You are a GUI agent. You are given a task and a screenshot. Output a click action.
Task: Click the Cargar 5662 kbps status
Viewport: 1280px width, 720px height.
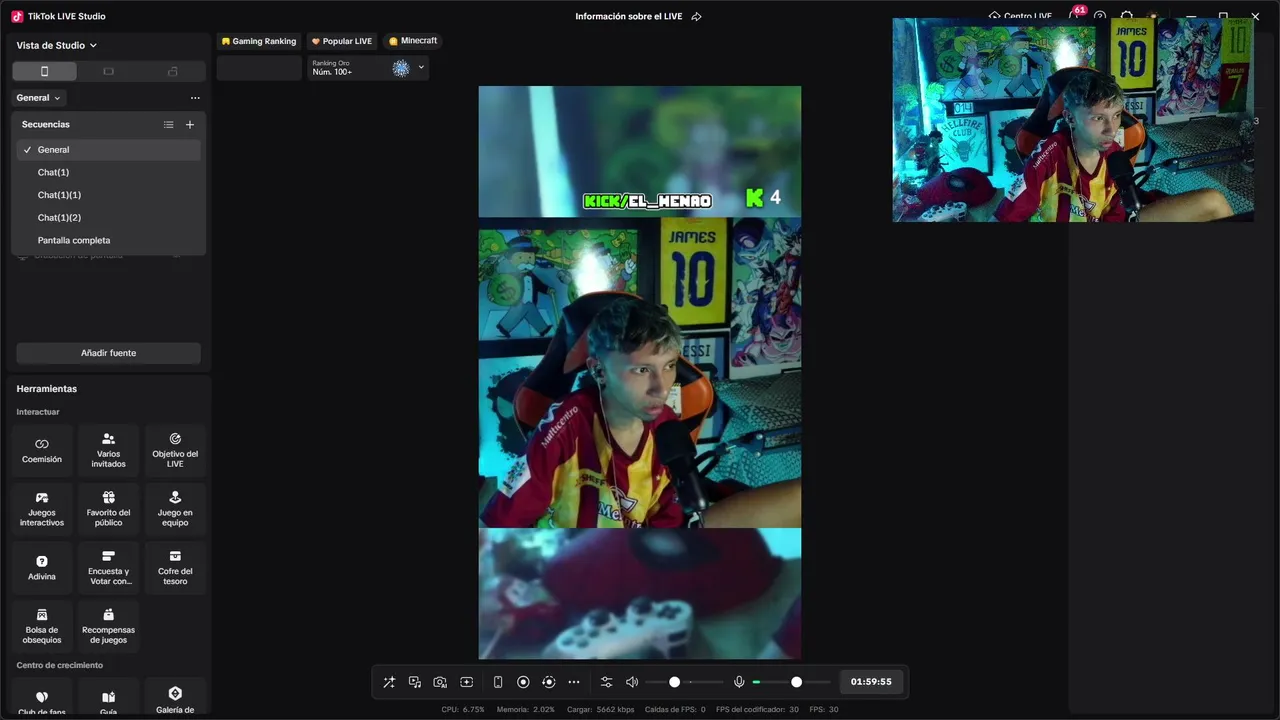coord(599,710)
